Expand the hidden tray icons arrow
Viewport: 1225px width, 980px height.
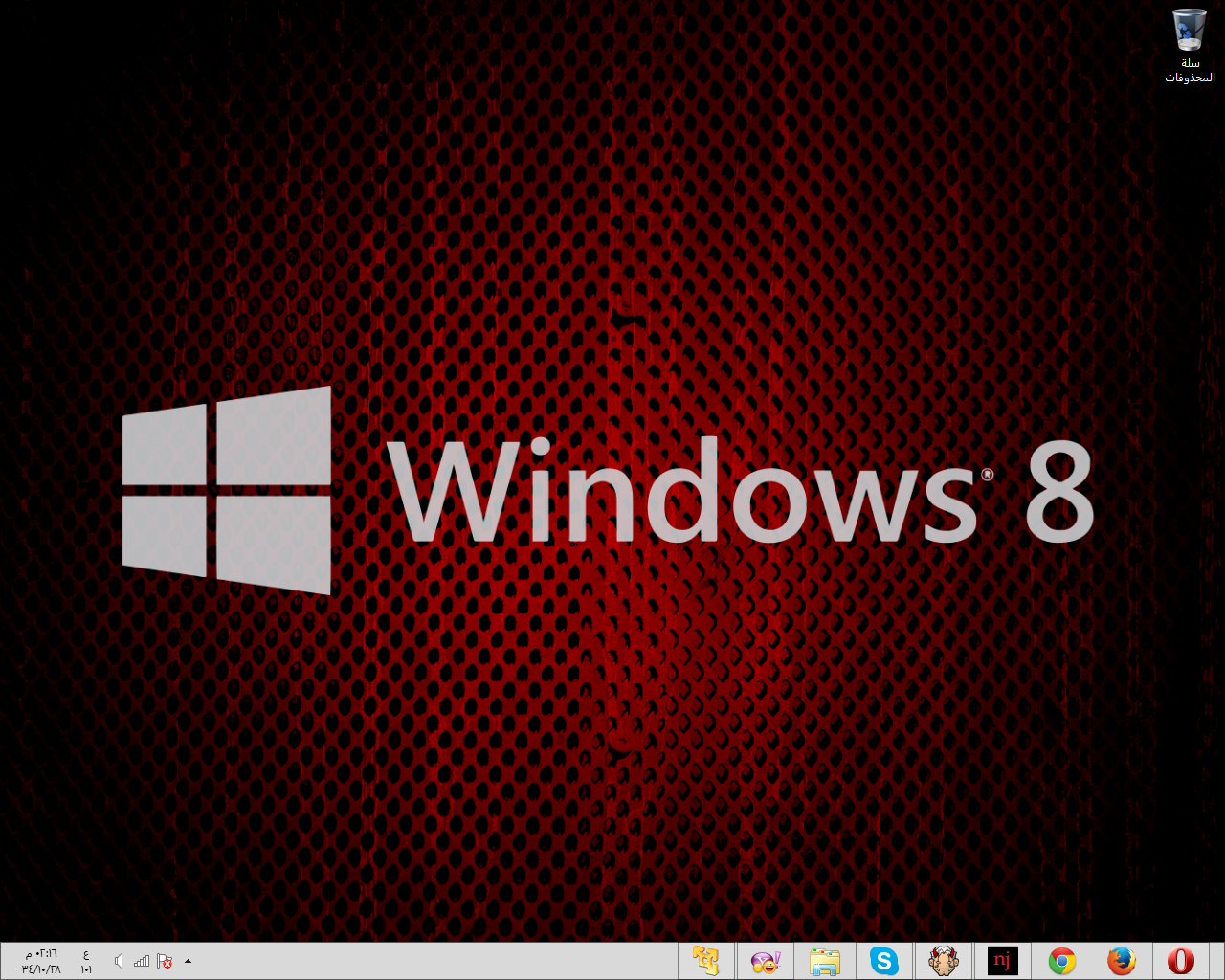coord(188,961)
